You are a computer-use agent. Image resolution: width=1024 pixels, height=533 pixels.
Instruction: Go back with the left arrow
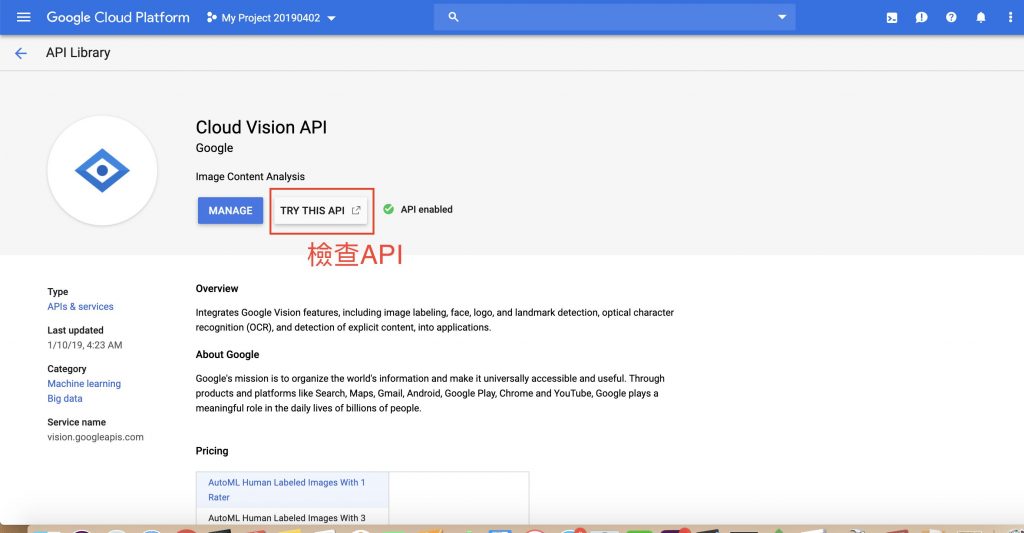click(21, 54)
